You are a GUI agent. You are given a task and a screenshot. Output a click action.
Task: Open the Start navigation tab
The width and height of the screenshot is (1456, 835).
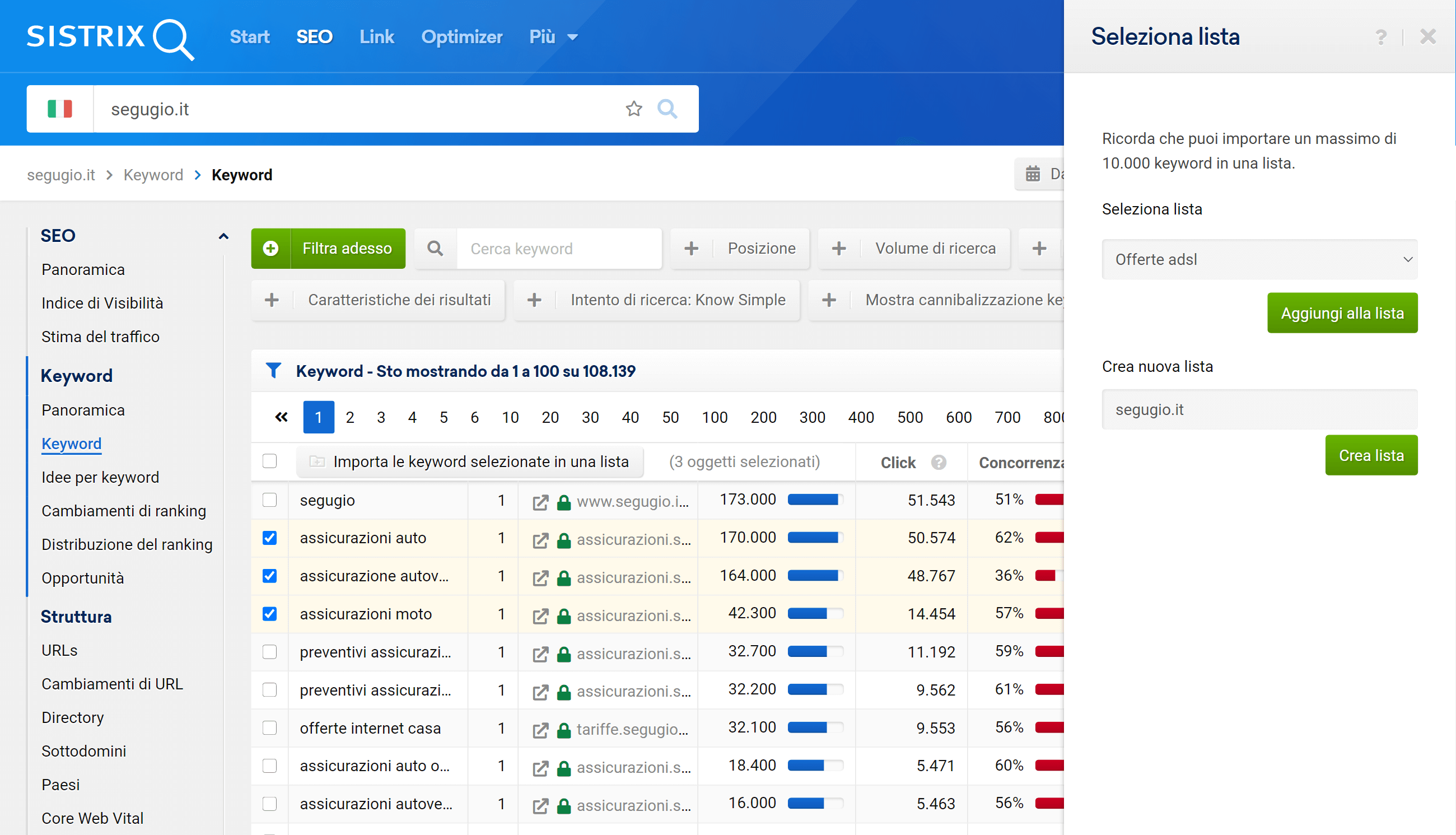(x=249, y=38)
